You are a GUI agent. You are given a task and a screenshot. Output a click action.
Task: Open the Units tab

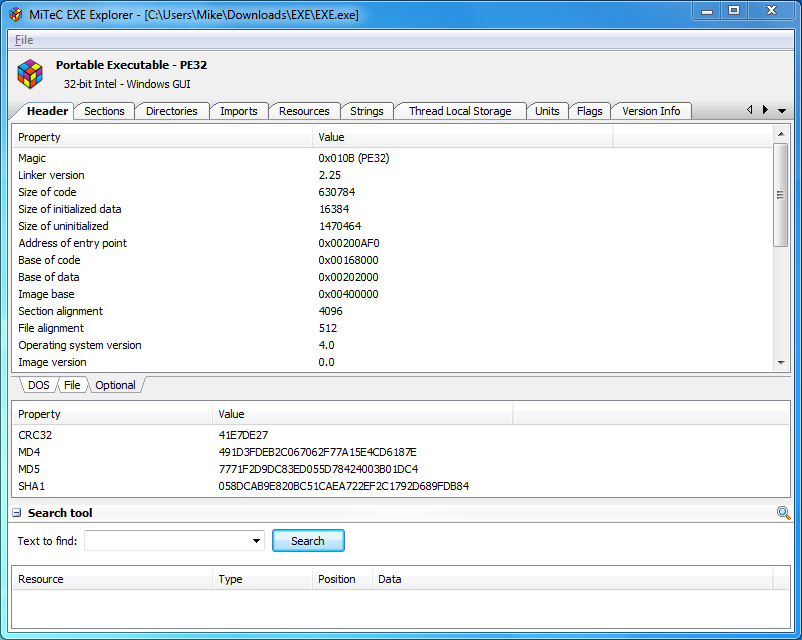tap(547, 111)
